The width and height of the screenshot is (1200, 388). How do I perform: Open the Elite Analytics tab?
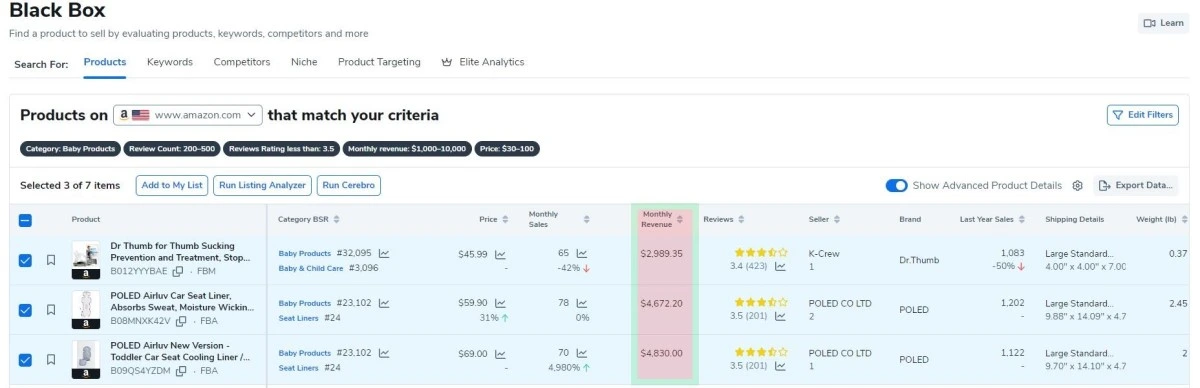pyautogui.click(x=483, y=62)
